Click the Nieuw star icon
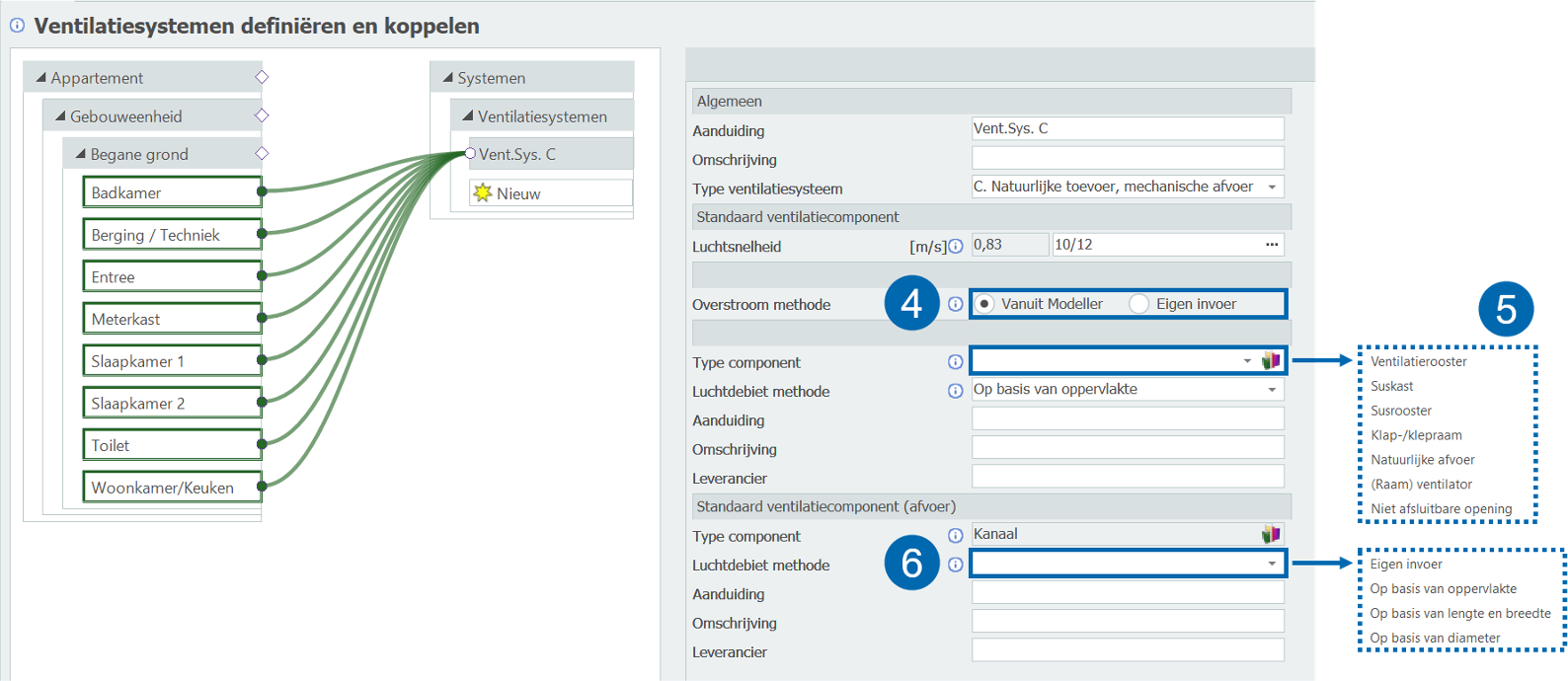 pos(483,193)
